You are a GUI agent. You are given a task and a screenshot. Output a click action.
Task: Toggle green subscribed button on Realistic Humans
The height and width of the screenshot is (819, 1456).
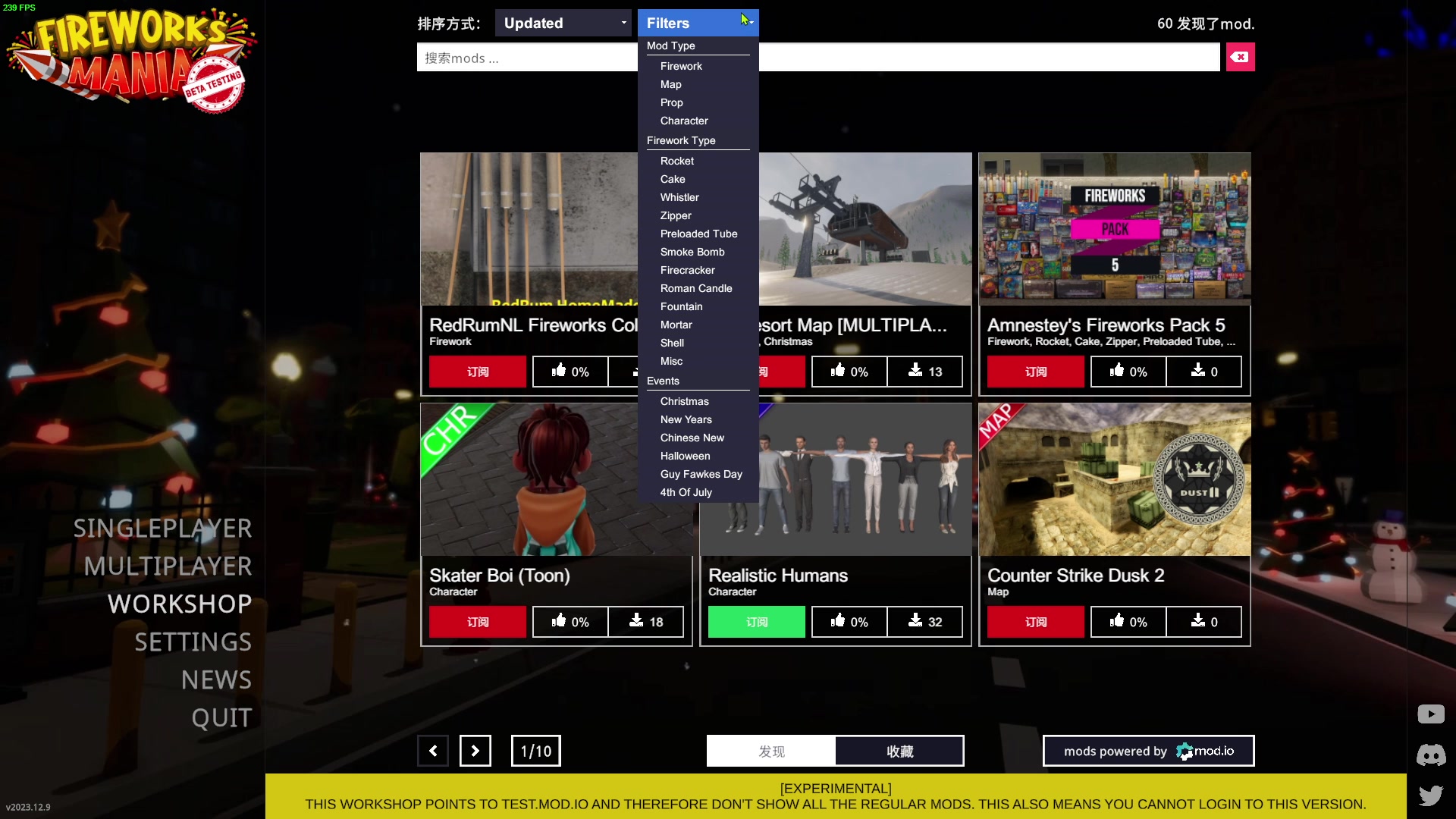pos(757,622)
